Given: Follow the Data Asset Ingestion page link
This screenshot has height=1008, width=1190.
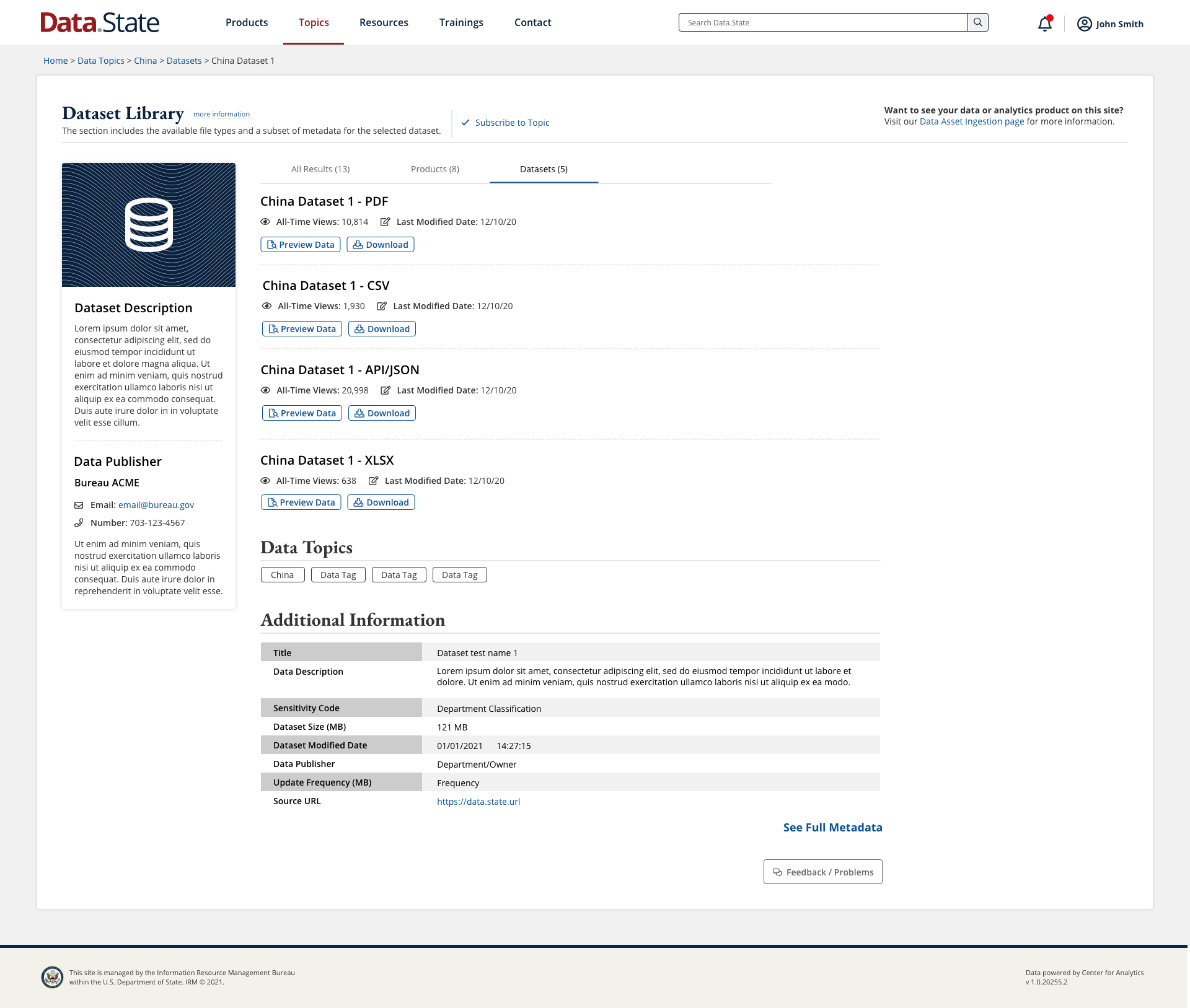Looking at the screenshot, I should (x=971, y=121).
